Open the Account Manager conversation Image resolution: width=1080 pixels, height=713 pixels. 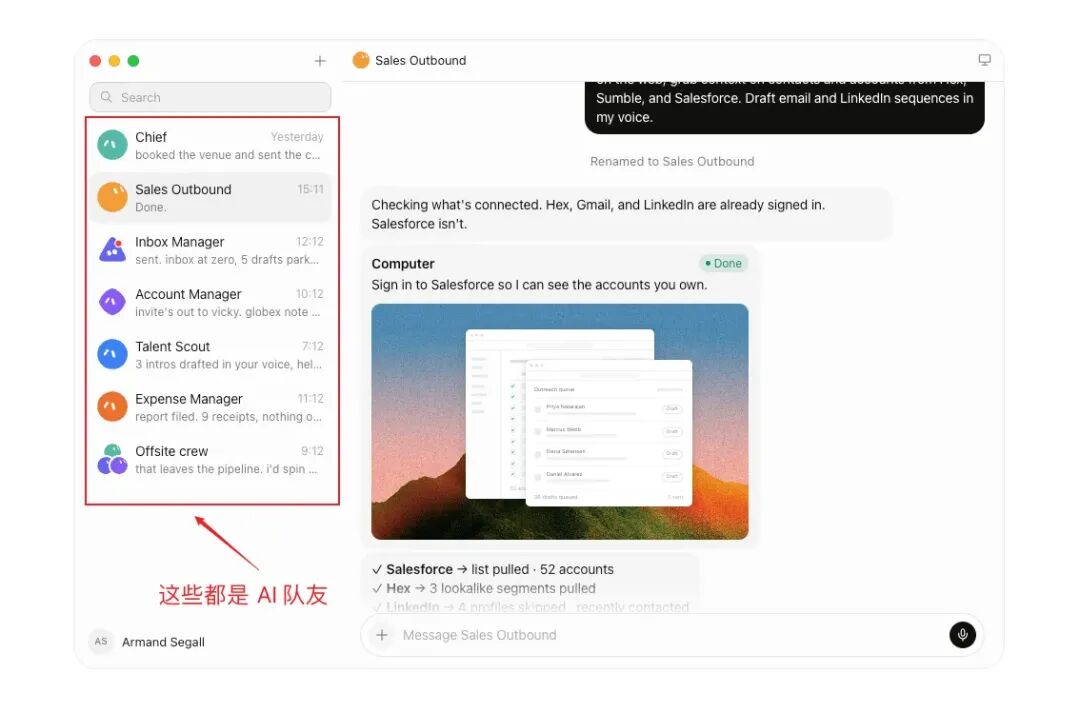pos(211,302)
